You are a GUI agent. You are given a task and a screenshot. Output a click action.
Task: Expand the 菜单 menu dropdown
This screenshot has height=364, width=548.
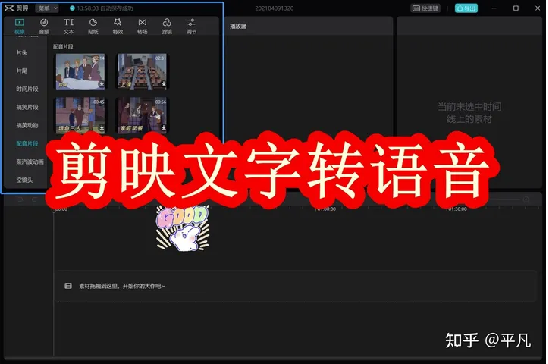(47, 8)
